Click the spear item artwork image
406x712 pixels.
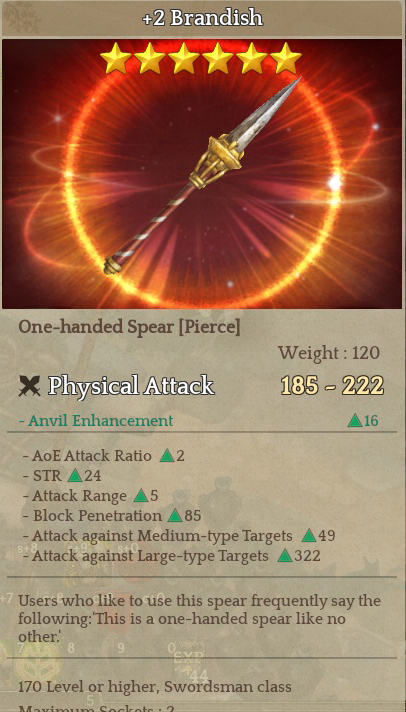[203, 174]
